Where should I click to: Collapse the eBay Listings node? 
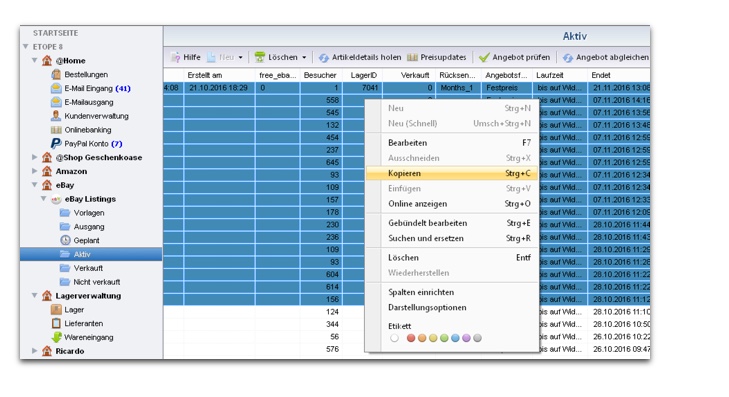click(43, 199)
